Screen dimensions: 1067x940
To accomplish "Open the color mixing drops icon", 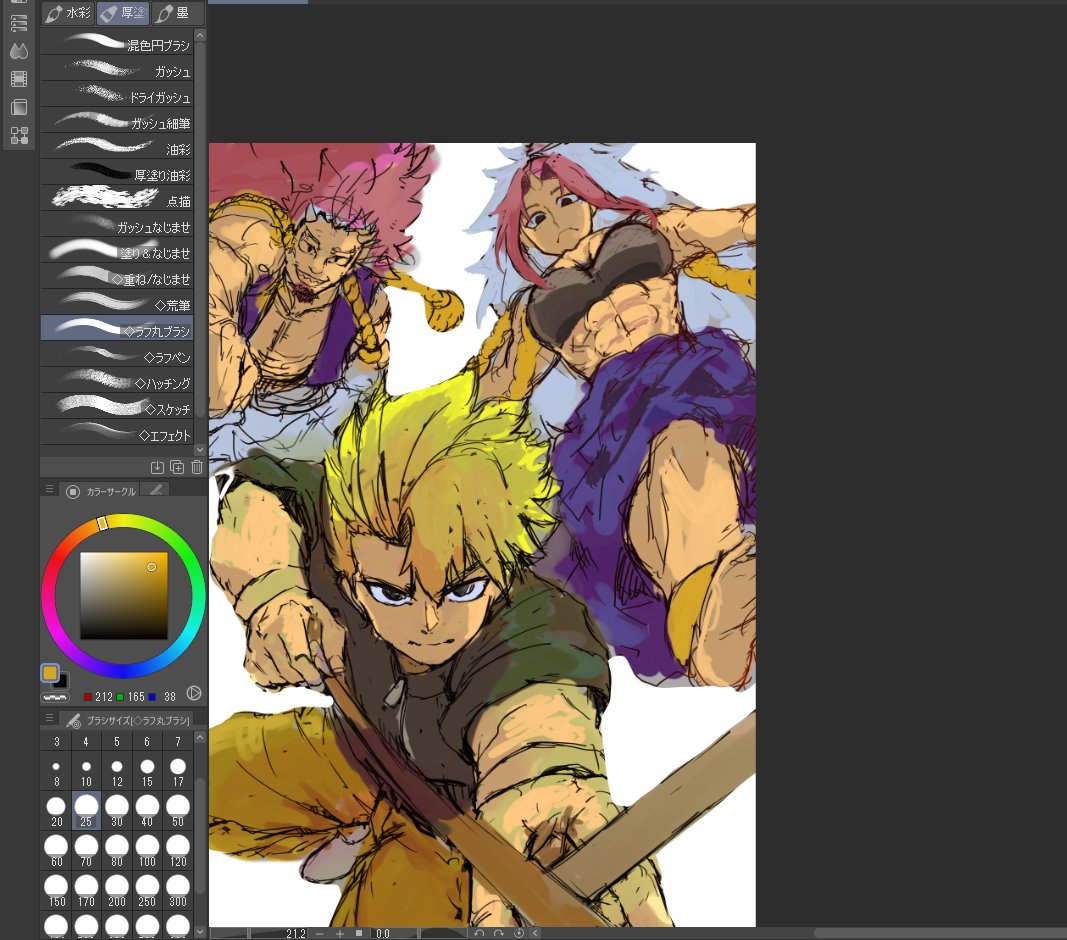I will (19, 50).
